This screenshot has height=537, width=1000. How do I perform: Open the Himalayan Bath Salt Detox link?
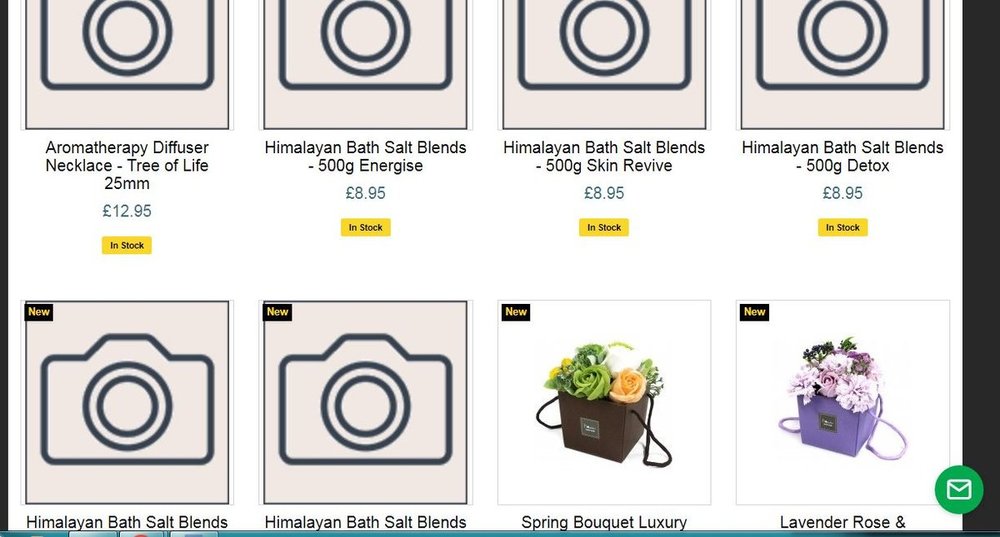842,156
